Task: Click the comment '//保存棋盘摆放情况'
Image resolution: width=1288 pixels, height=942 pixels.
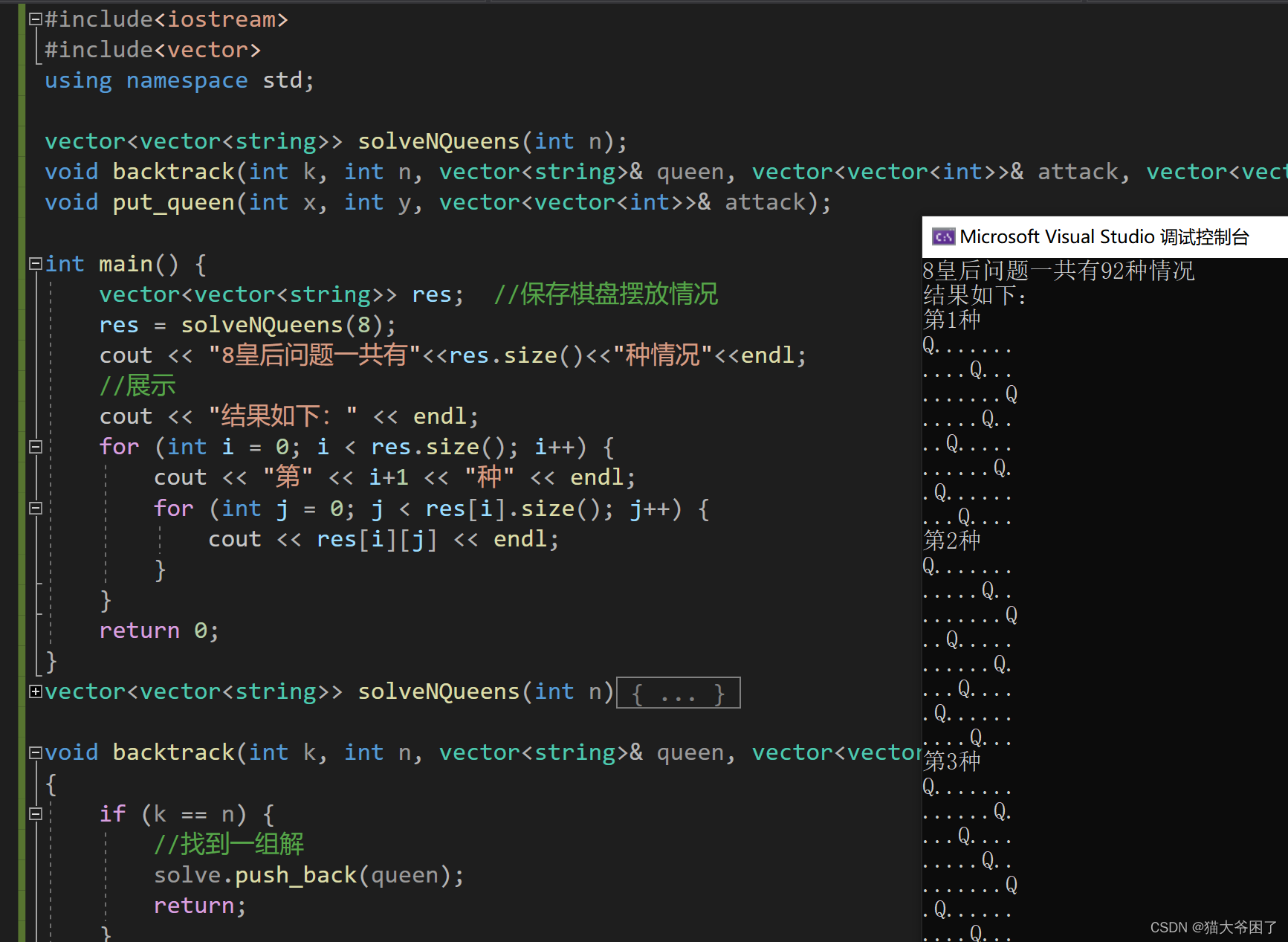Action: point(606,294)
